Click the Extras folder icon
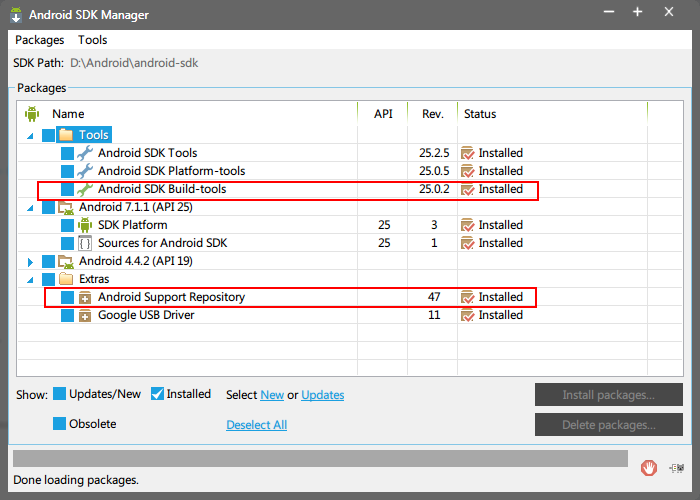Viewport: 700px width, 500px height. [x=66, y=279]
